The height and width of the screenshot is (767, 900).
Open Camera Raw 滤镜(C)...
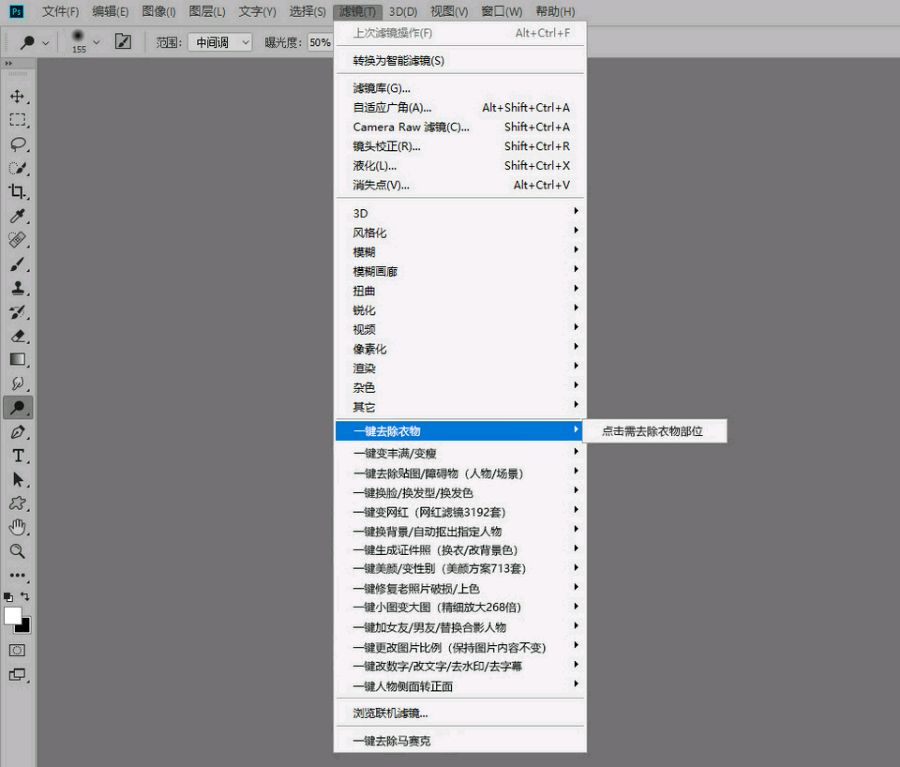point(460,127)
